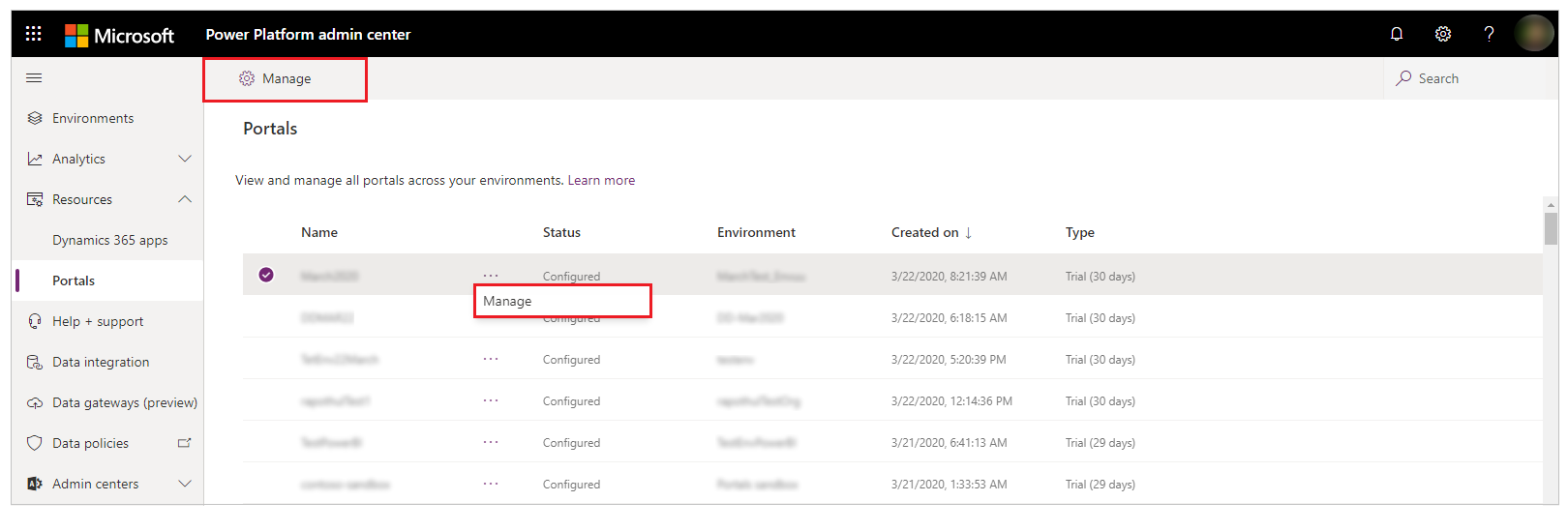Select the 3/22/2020, 6:18:15 AM cell
1568x531 pixels.
[949, 317]
